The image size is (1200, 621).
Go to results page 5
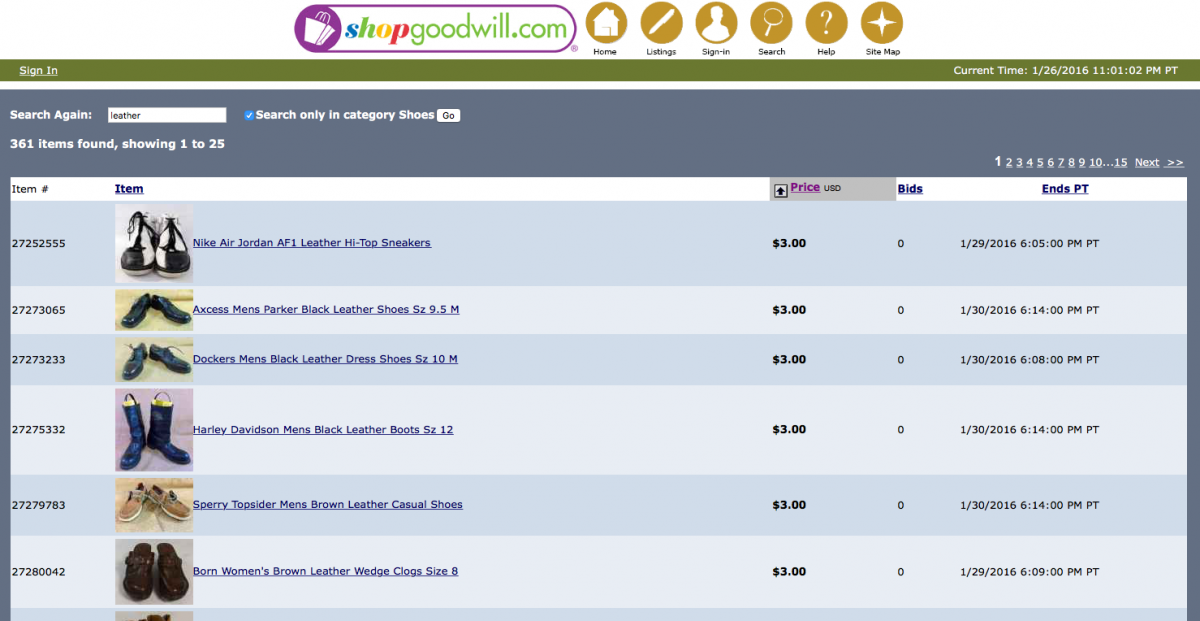click(x=1040, y=162)
